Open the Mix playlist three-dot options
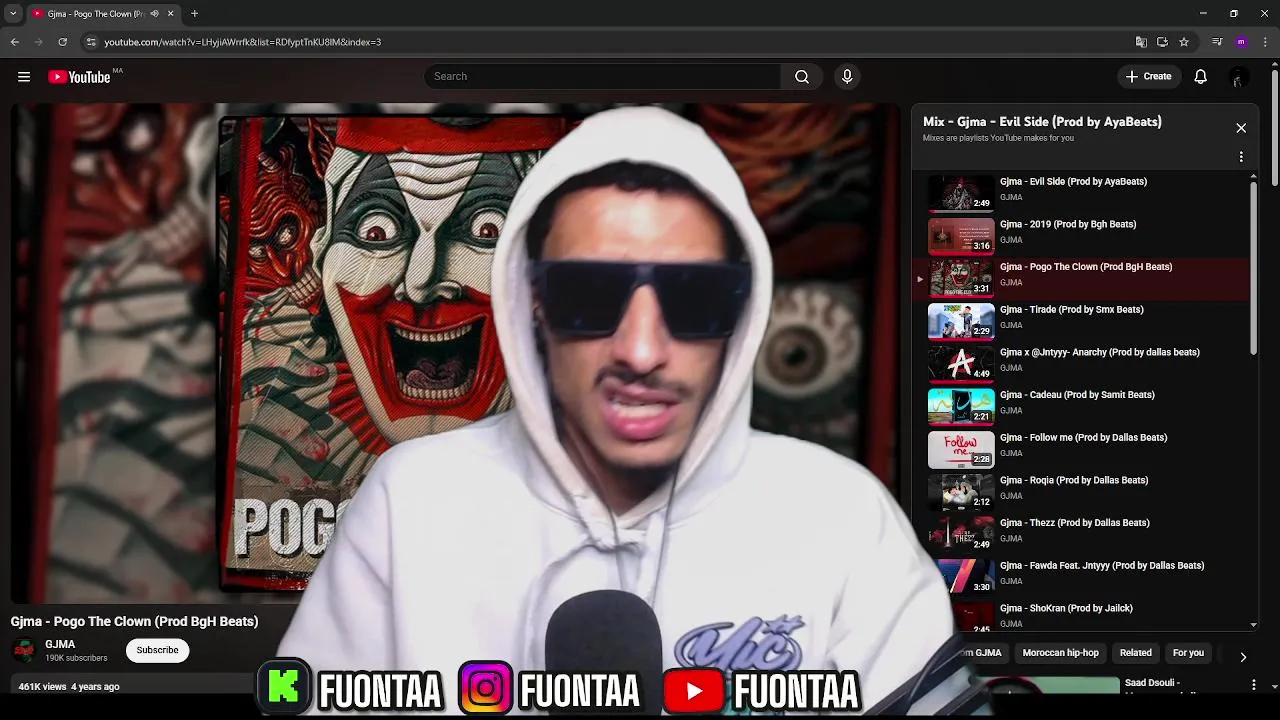The width and height of the screenshot is (1280, 720). click(1241, 157)
